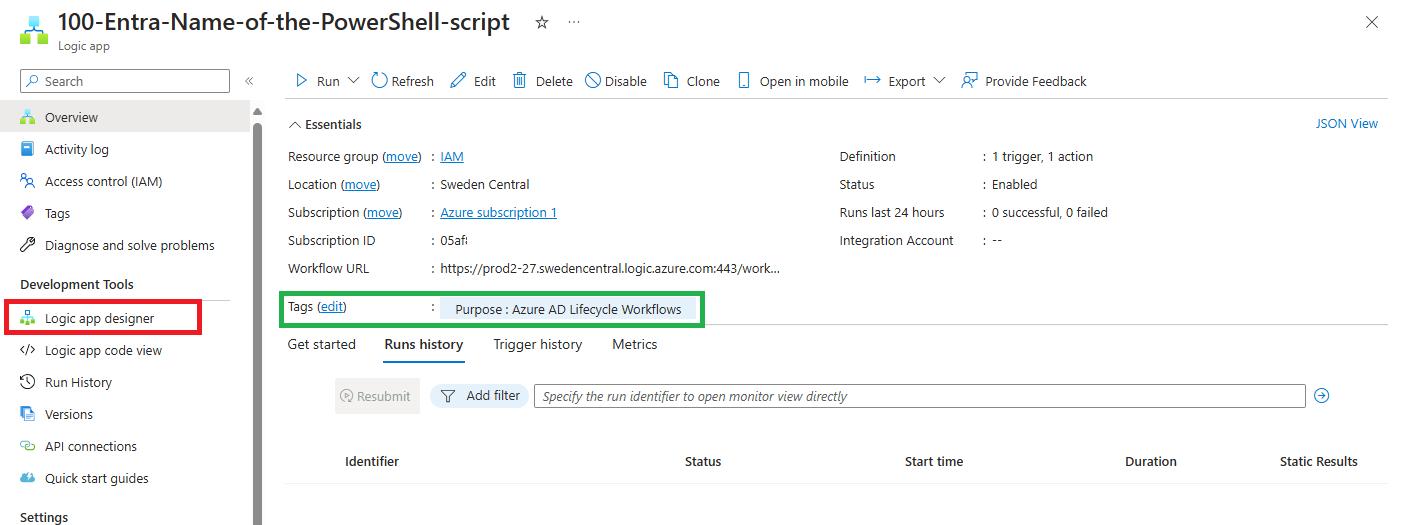The width and height of the screenshot is (1406, 525).
Task: Switch to the Trigger history tab
Action: (537, 344)
